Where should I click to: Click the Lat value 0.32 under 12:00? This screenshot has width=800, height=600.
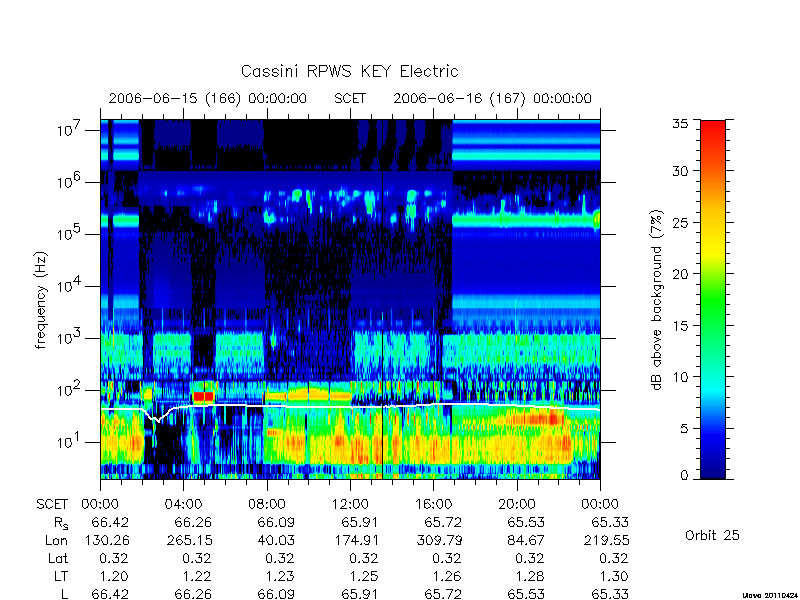pos(363,558)
